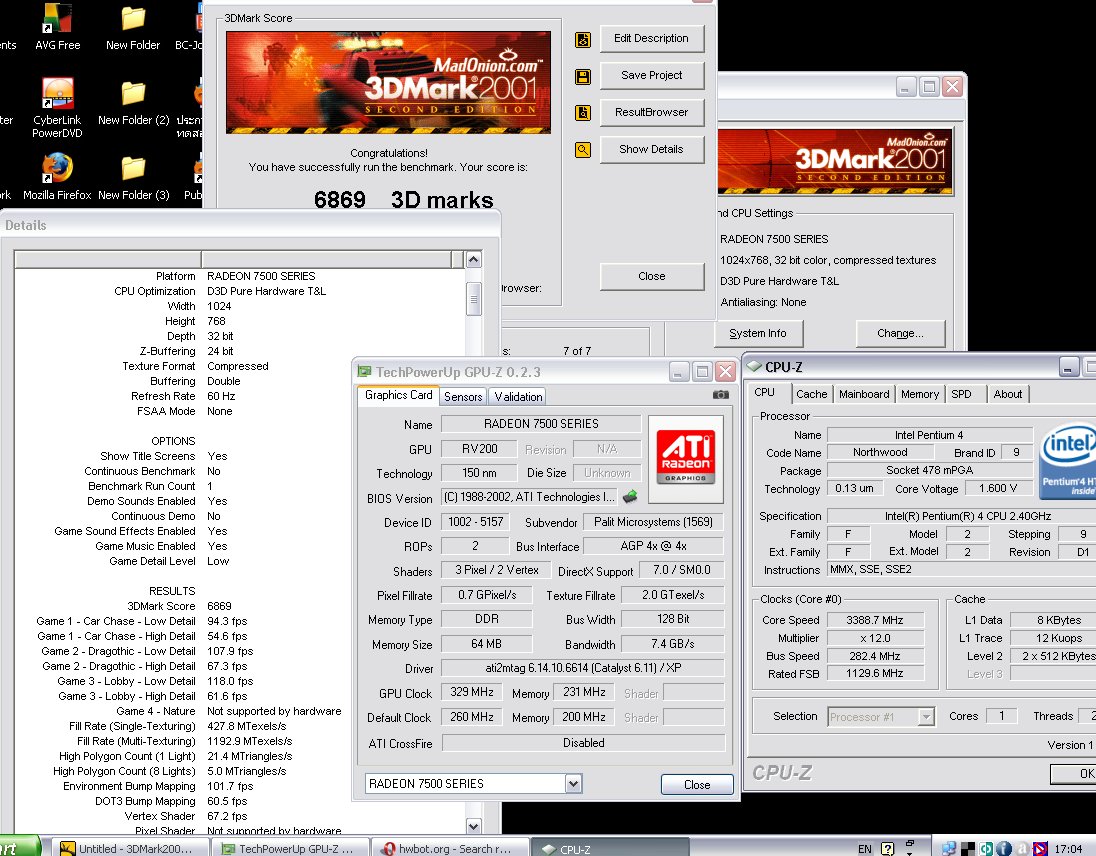The image size is (1096, 856).
Task: Click Close button in GPU-Z
Action: coord(697,785)
